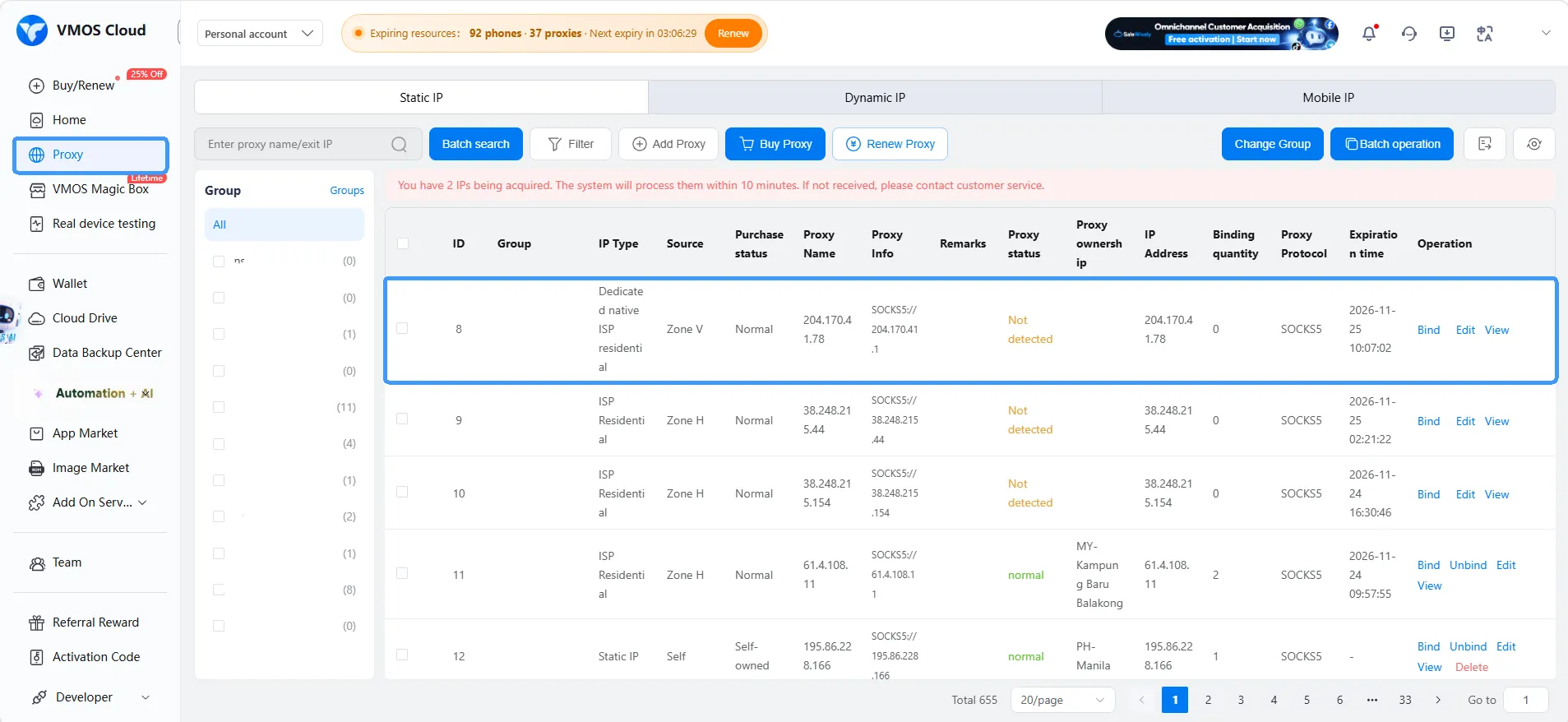Open the 20/page size dropdown

[1062, 700]
